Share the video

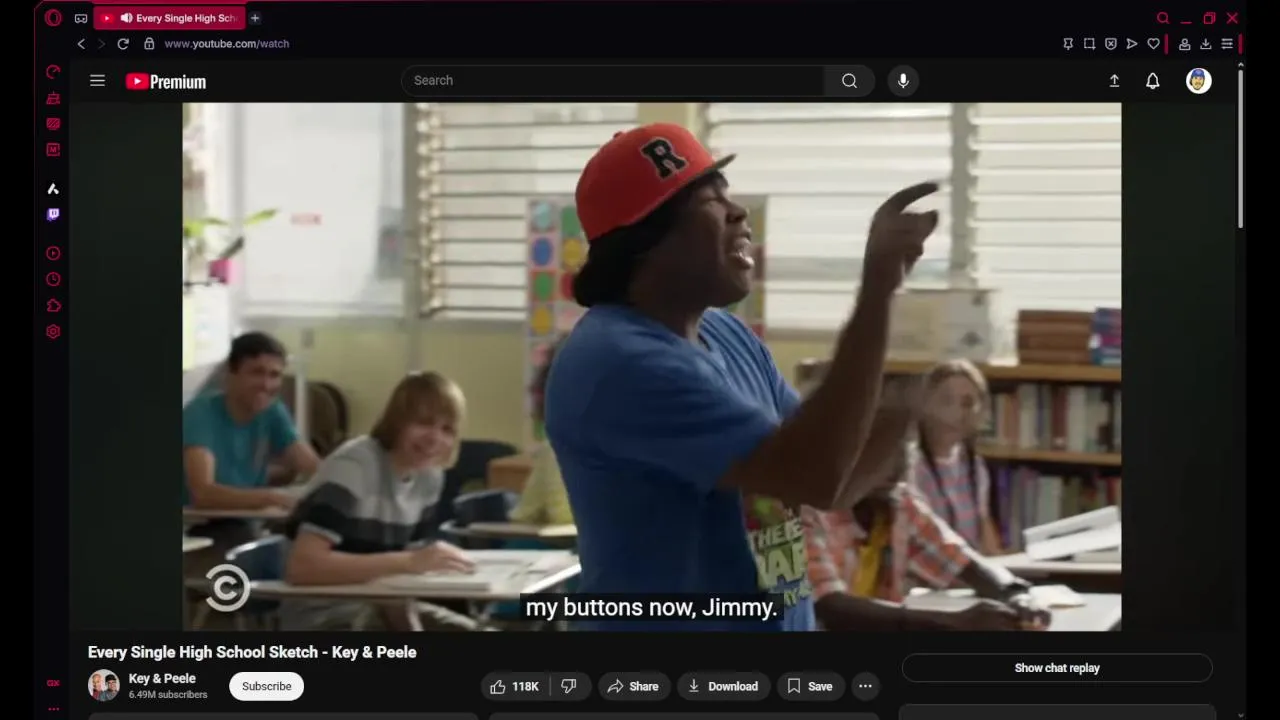(632, 686)
